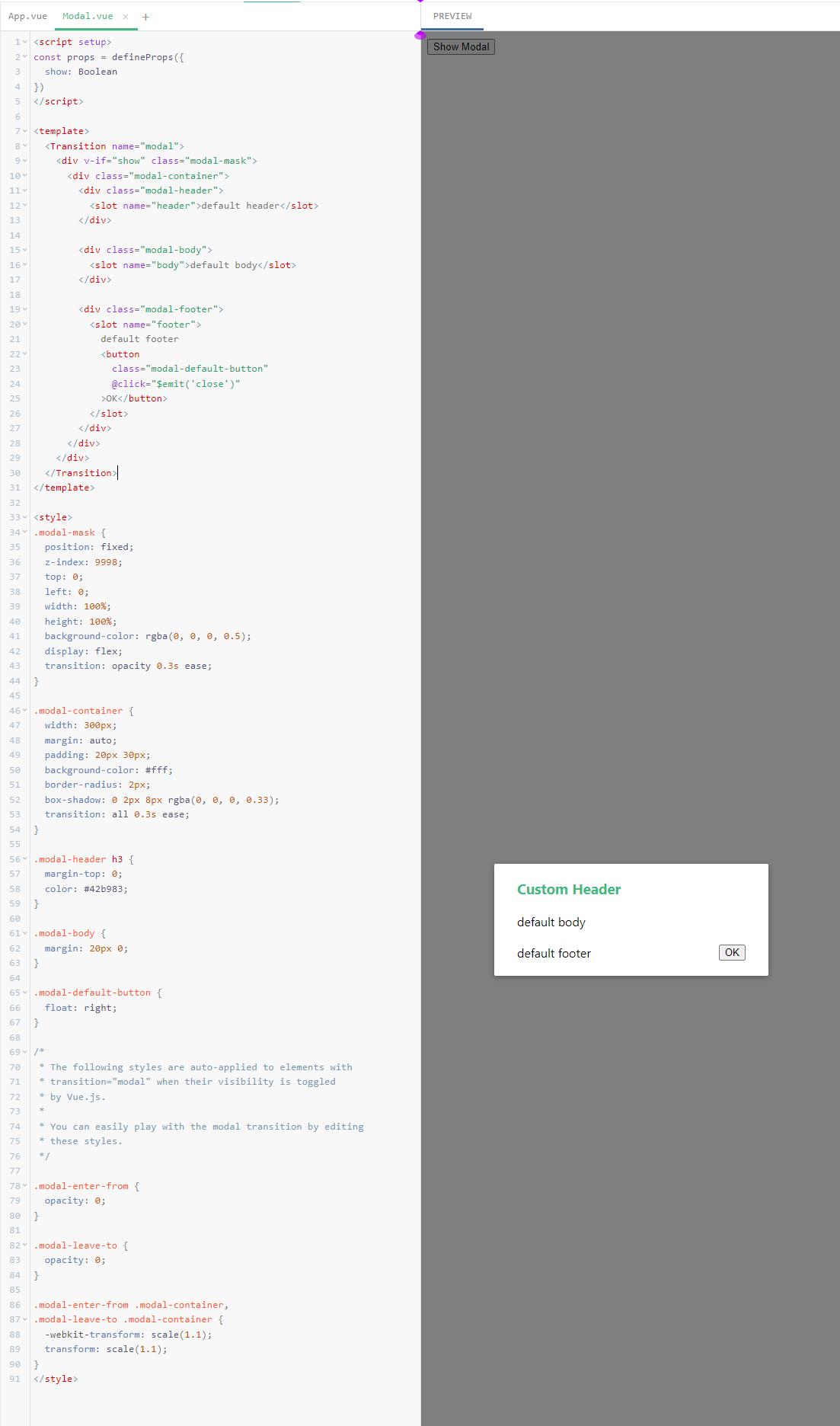The image size is (840, 1426).
Task: Click the 'default body' text in the modal
Action: coord(551,922)
